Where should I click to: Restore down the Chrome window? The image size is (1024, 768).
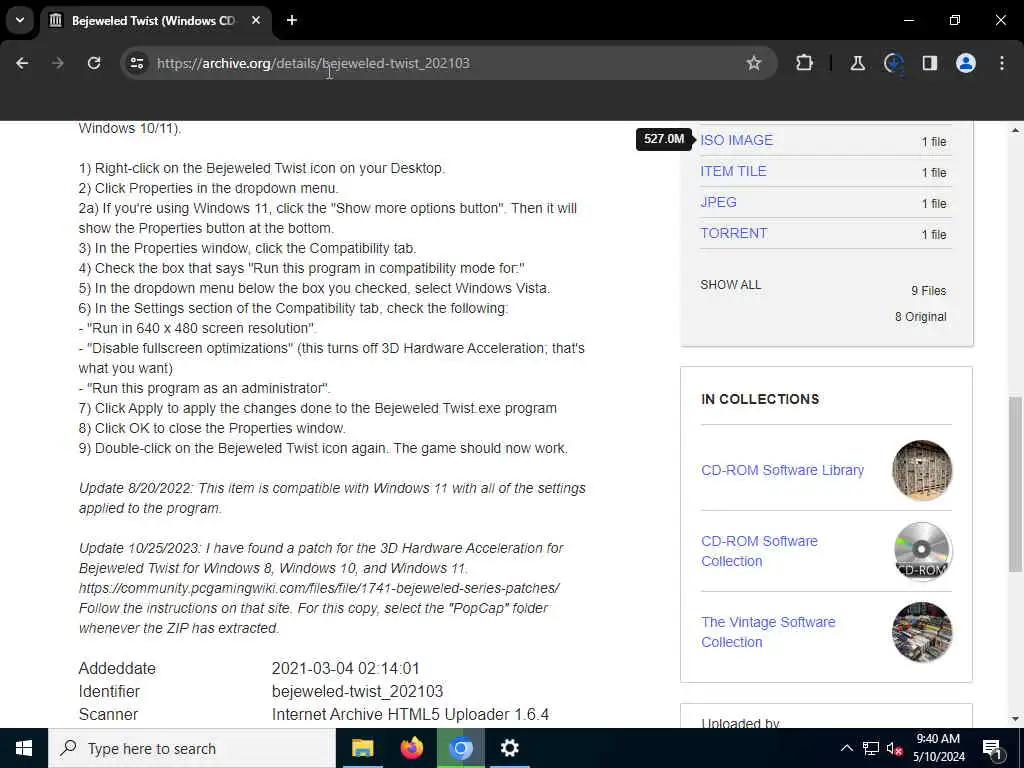point(955,20)
